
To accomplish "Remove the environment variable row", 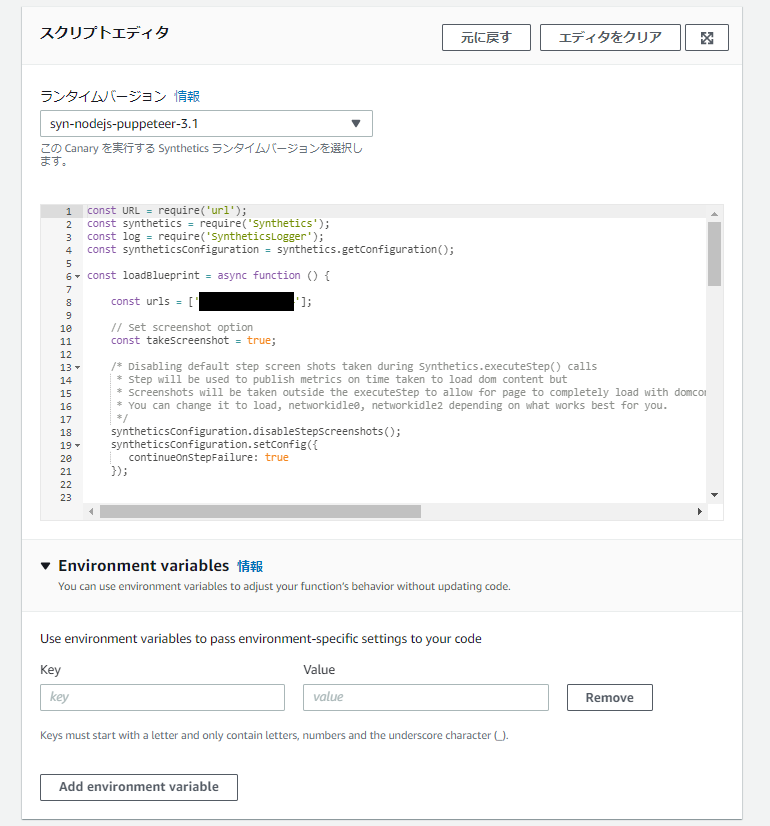I will tap(610, 697).
